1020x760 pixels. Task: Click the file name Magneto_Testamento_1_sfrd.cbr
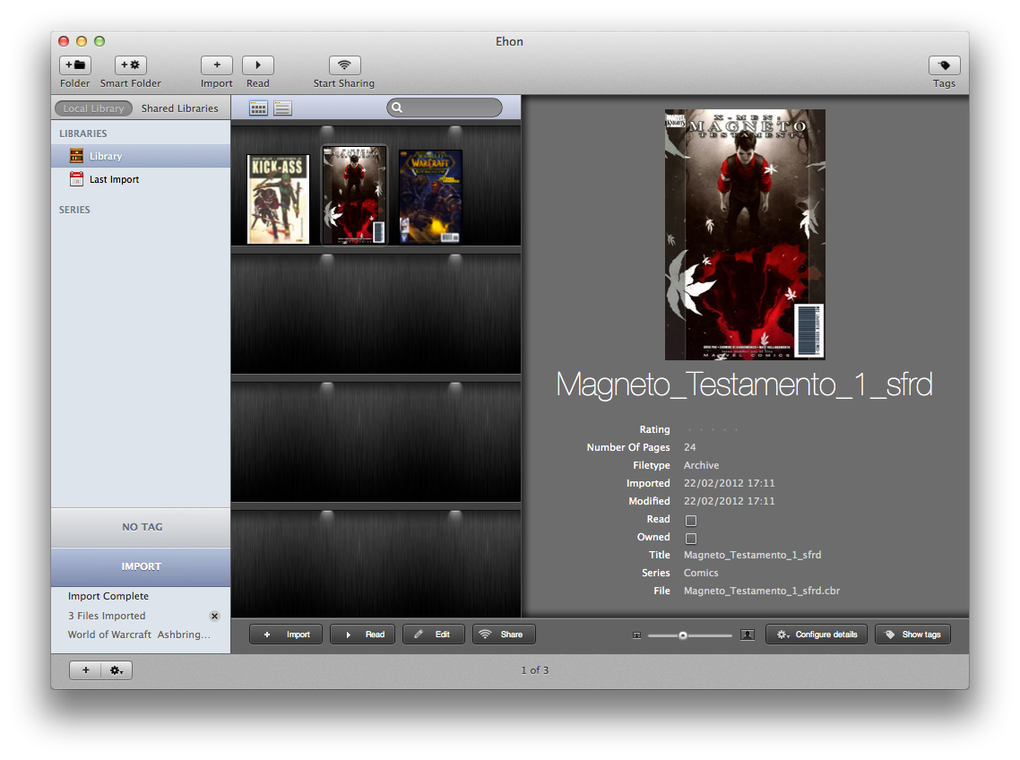(x=762, y=591)
